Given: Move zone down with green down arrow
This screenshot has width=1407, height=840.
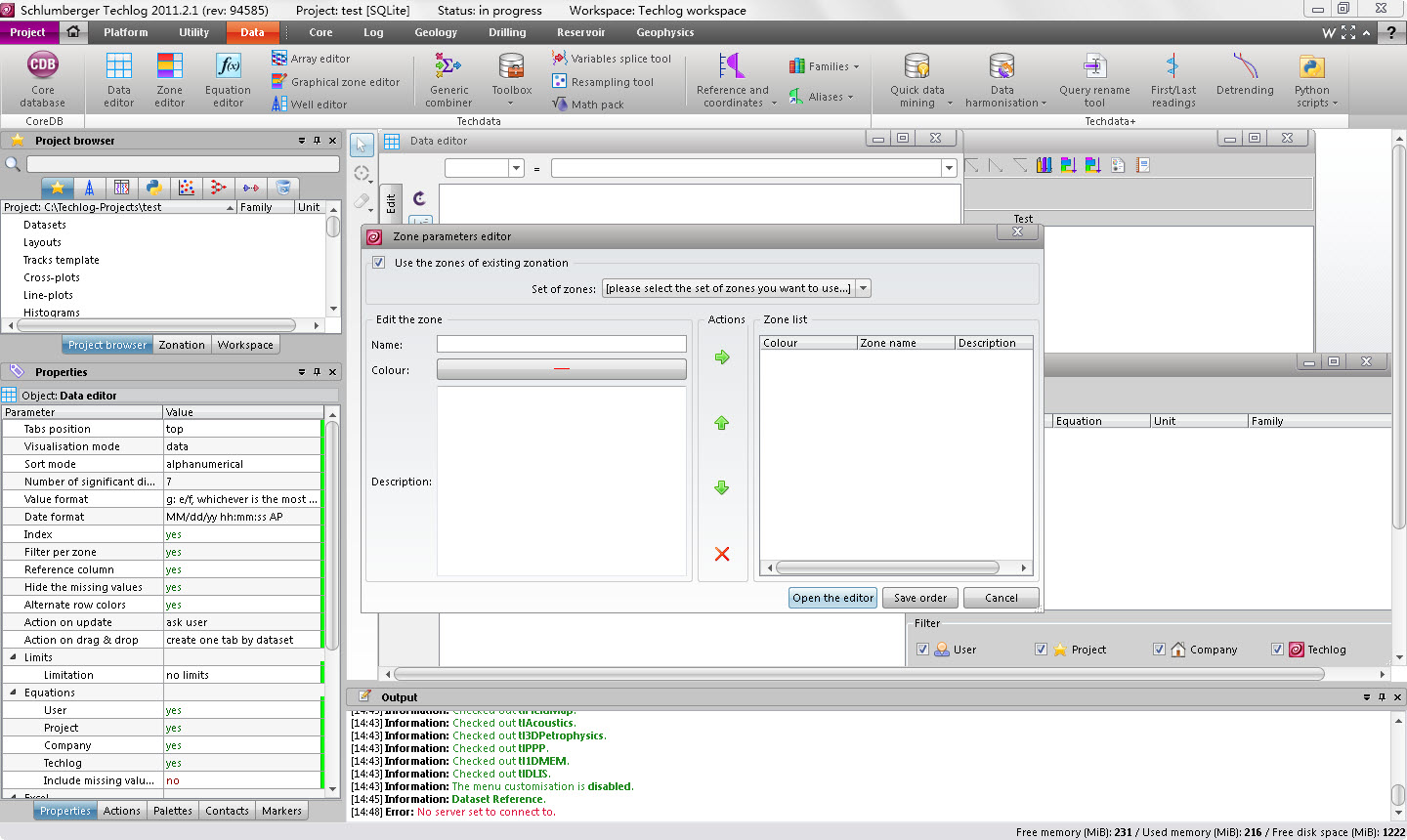Looking at the screenshot, I should (x=722, y=487).
